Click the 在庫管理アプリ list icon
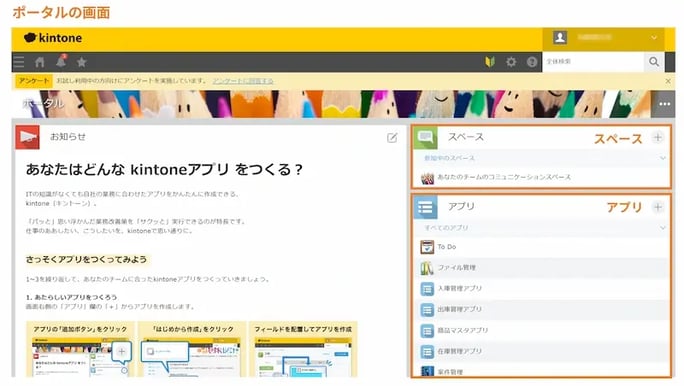The image size is (684, 386). point(427,352)
